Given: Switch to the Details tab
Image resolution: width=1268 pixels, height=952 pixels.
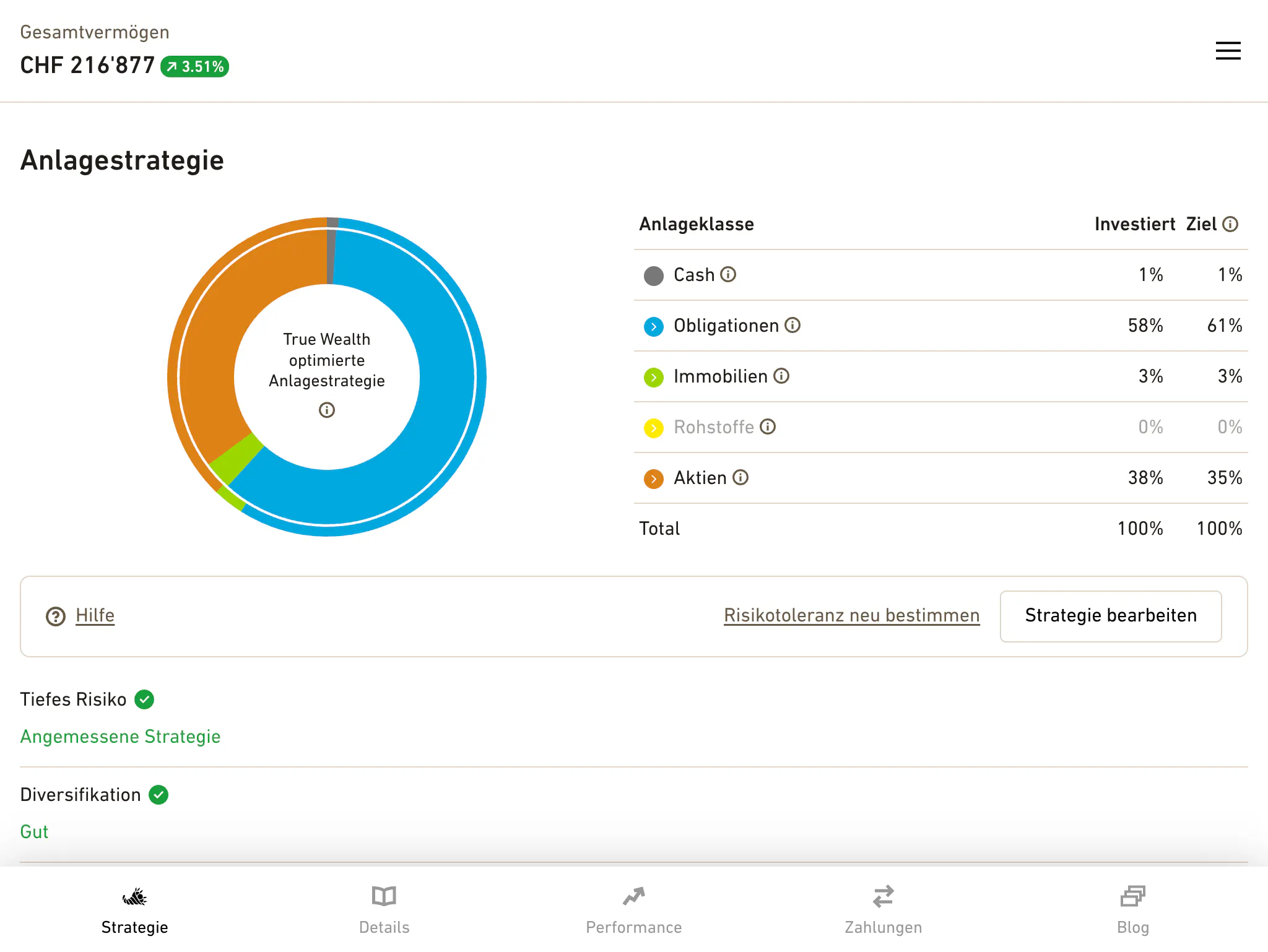Looking at the screenshot, I should point(384,909).
